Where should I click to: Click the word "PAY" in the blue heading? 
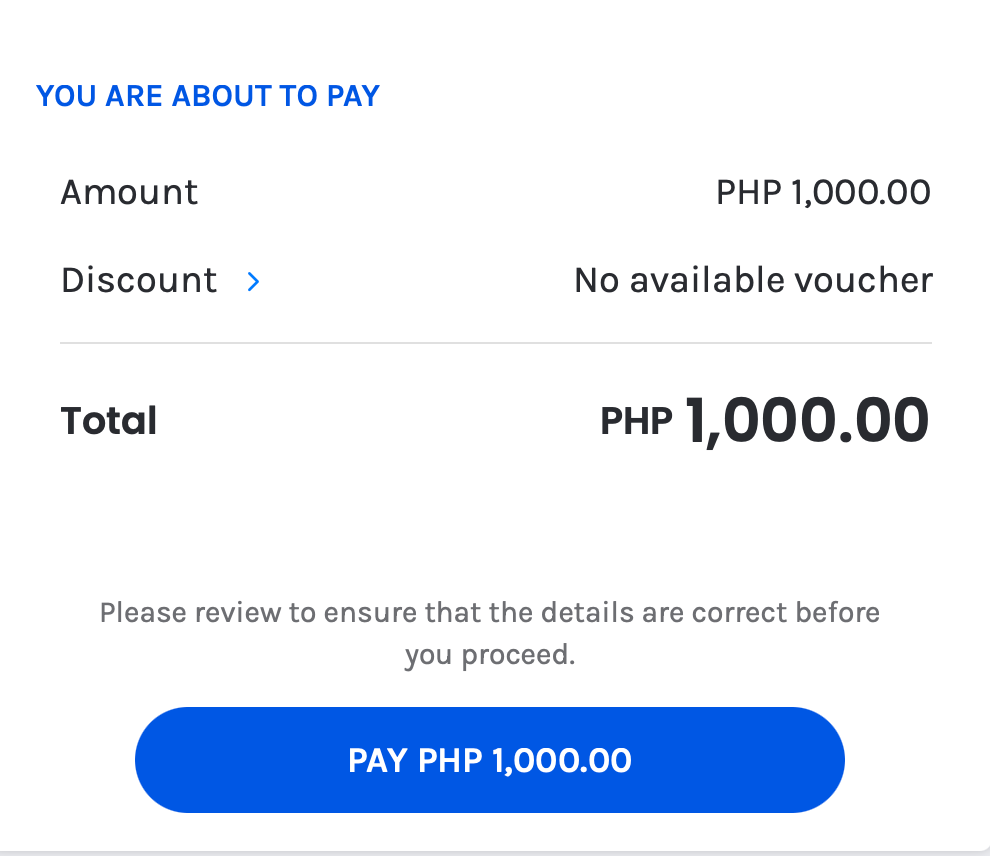[x=353, y=96]
